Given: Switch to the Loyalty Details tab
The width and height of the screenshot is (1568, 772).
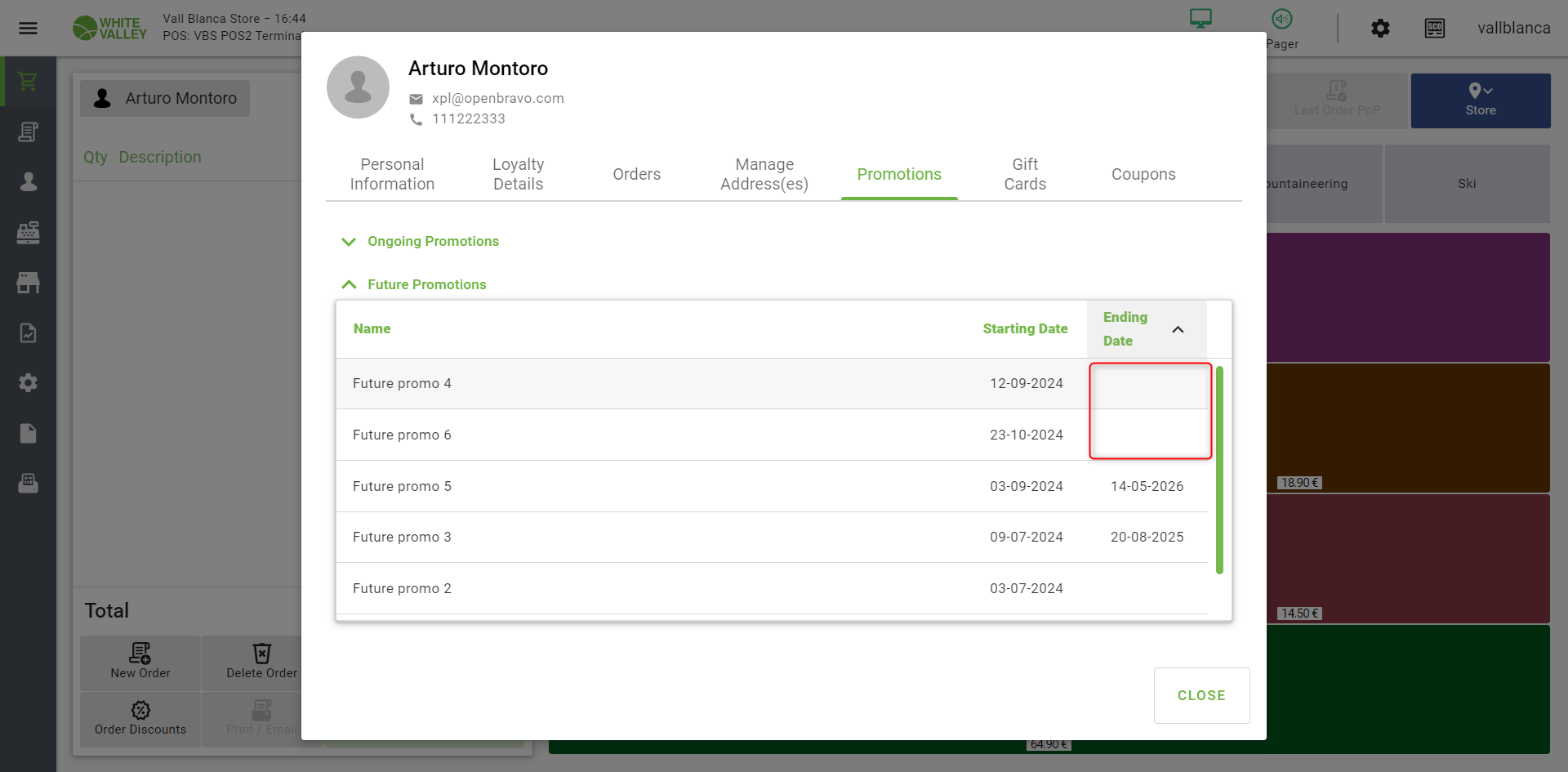Looking at the screenshot, I should click(x=518, y=174).
